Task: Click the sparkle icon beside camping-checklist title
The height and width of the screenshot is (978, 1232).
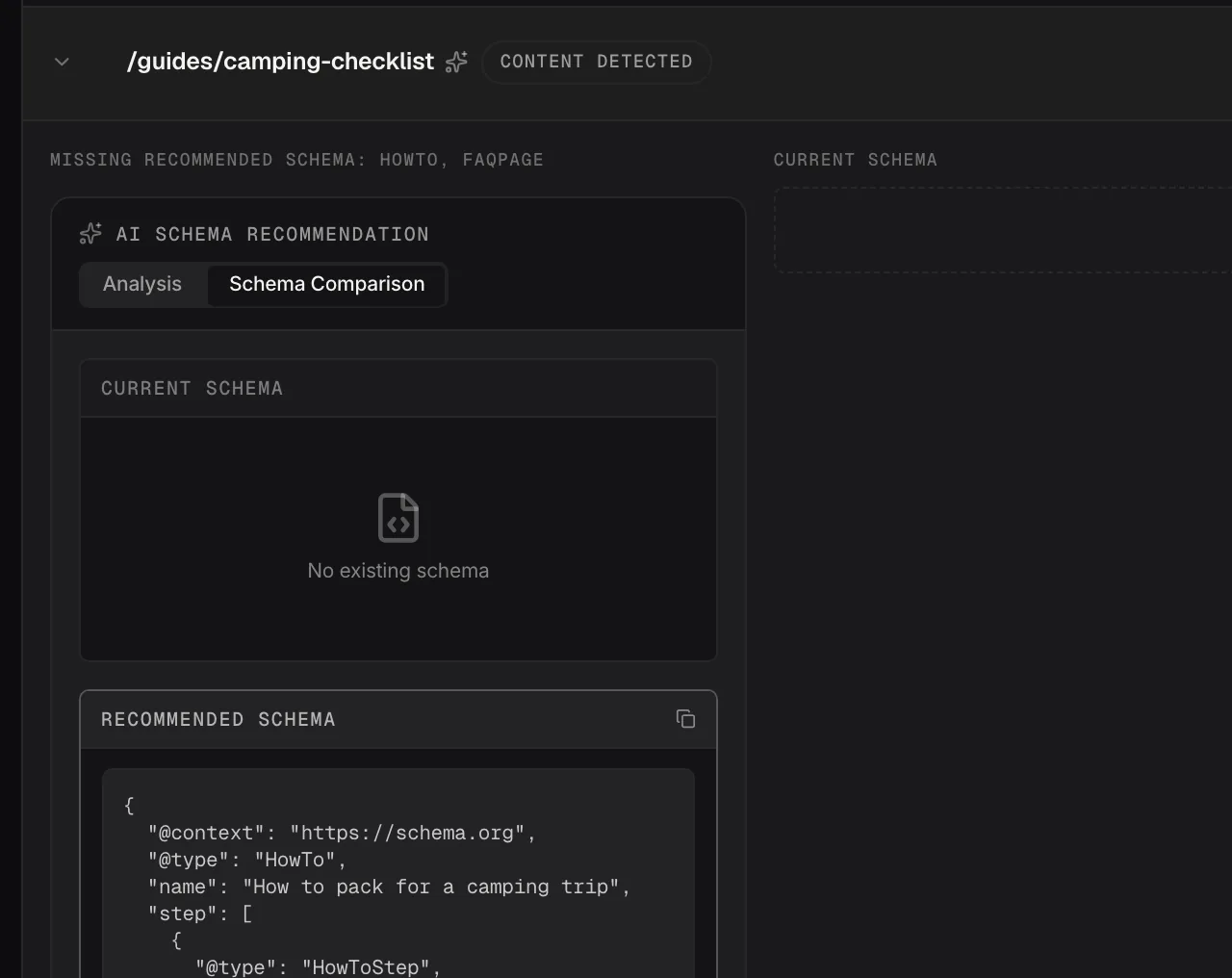Action: pyautogui.click(x=456, y=62)
